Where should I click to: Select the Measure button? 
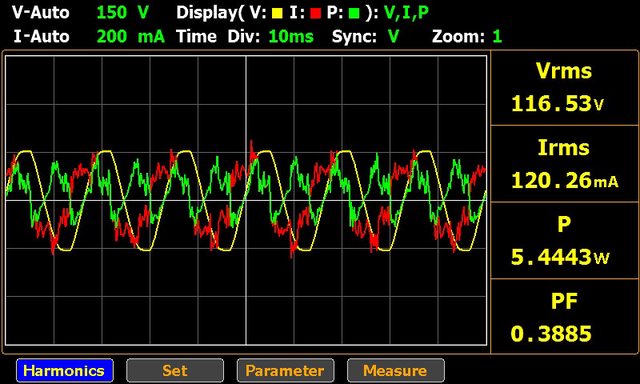[x=396, y=371]
